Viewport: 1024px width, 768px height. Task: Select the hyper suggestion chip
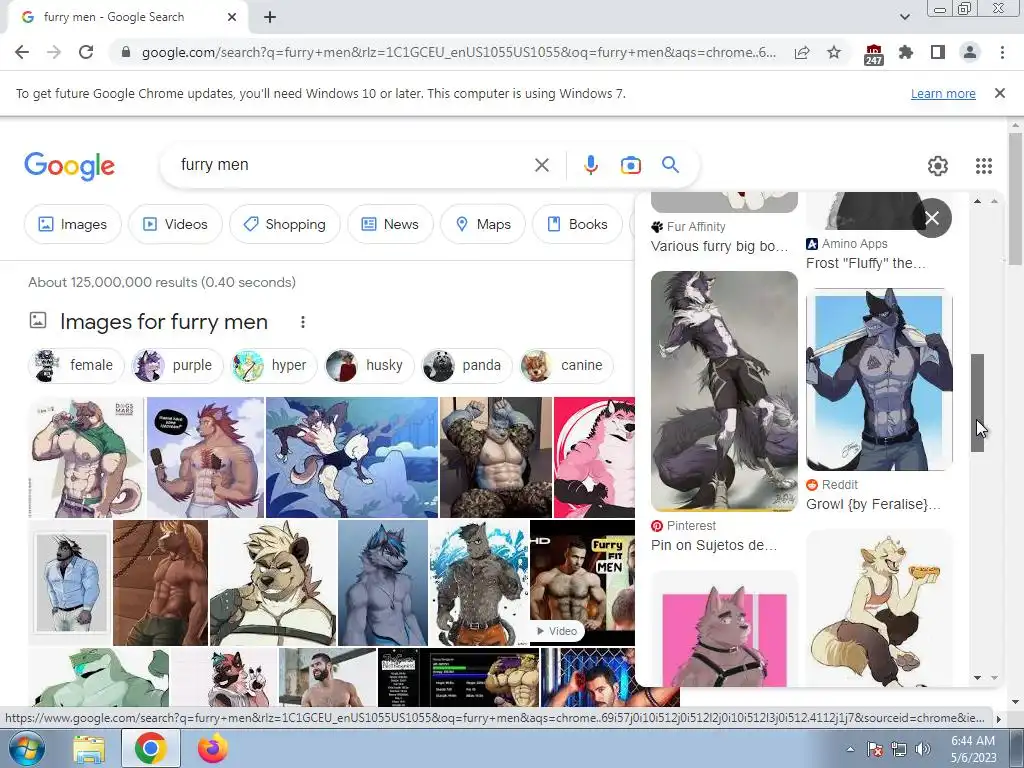(273, 365)
